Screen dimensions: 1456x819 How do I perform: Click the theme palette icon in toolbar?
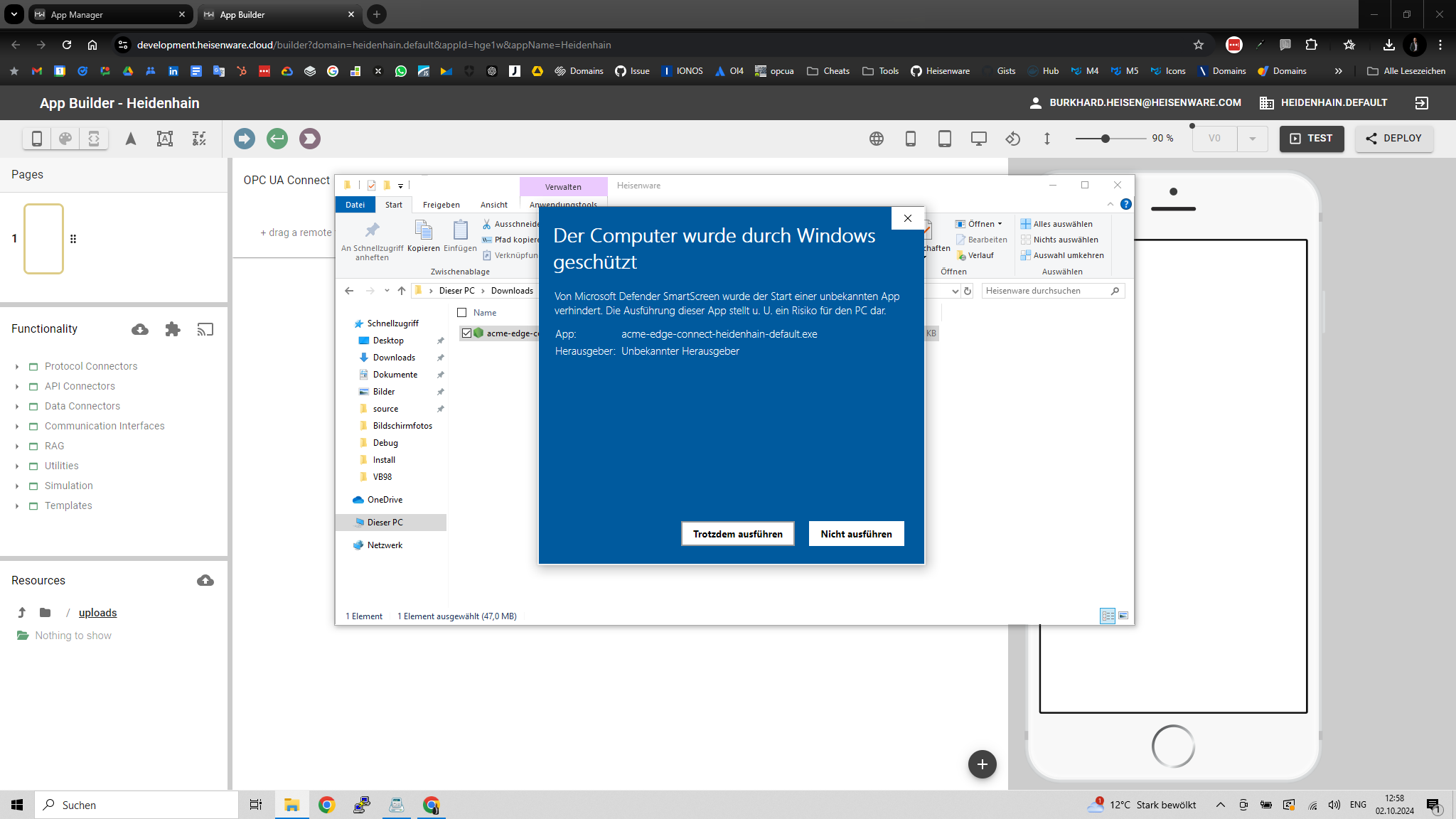tap(65, 139)
